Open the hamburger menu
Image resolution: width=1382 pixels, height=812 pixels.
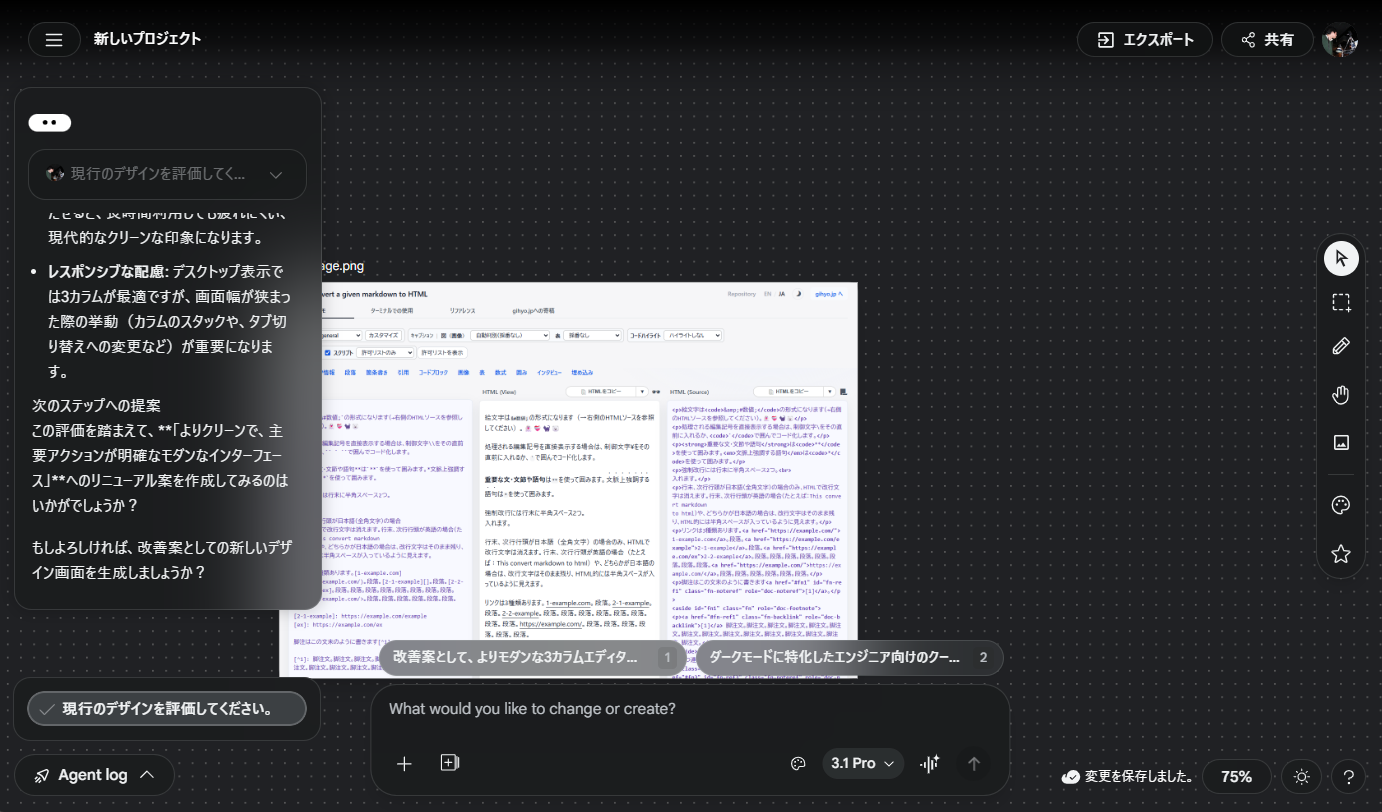point(54,40)
